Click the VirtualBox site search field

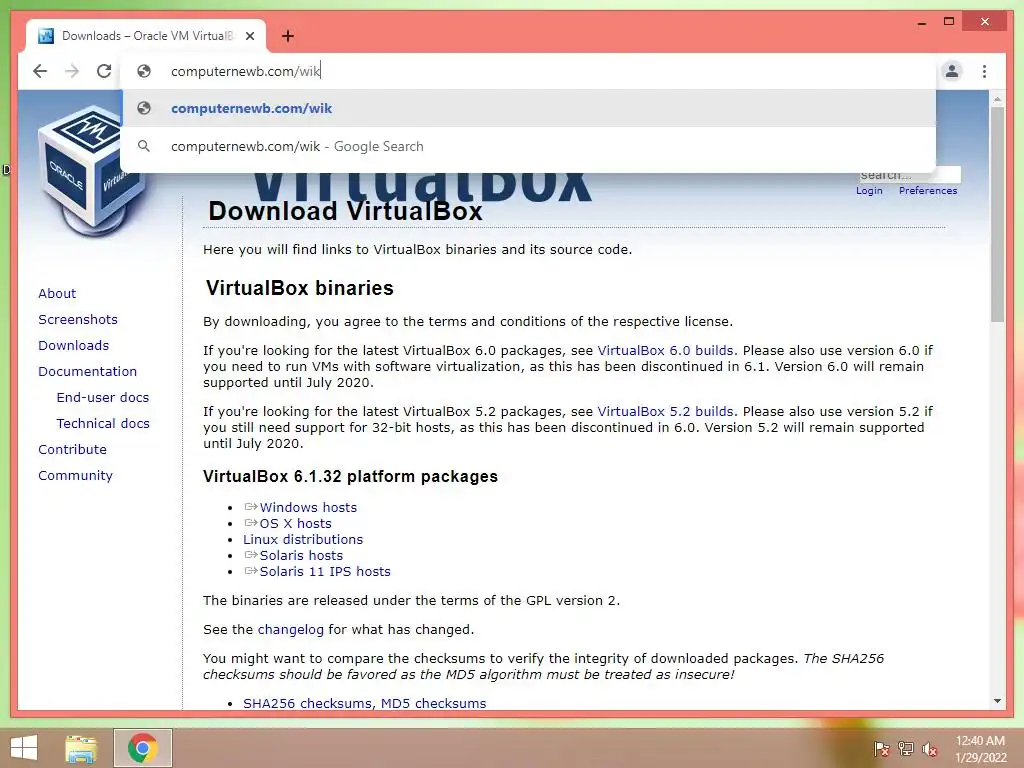909,175
